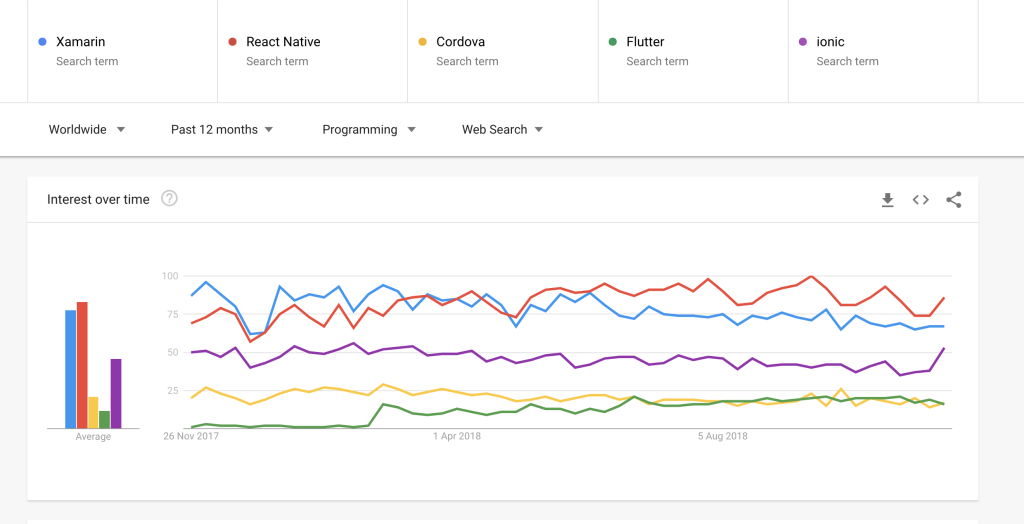The height and width of the screenshot is (524, 1024).
Task: Change the Web Search type dropdown
Action: [x=502, y=130]
